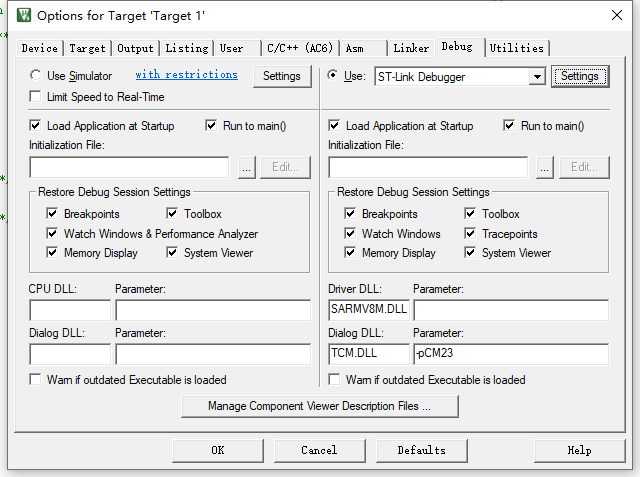Browse for simulator initialization file
This screenshot has height=477, width=640.
(x=246, y=168)
